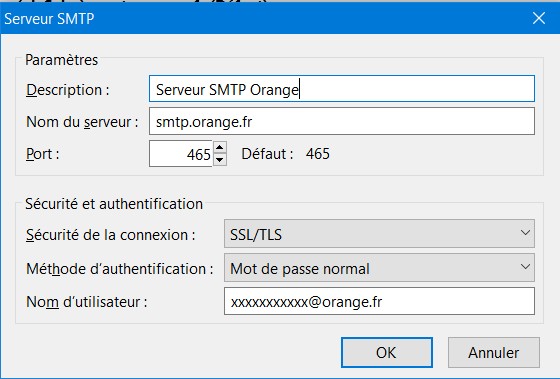Open the SSL/TLS connection security dropdown
The image size is (560, 379).
(x=379, y=234)
